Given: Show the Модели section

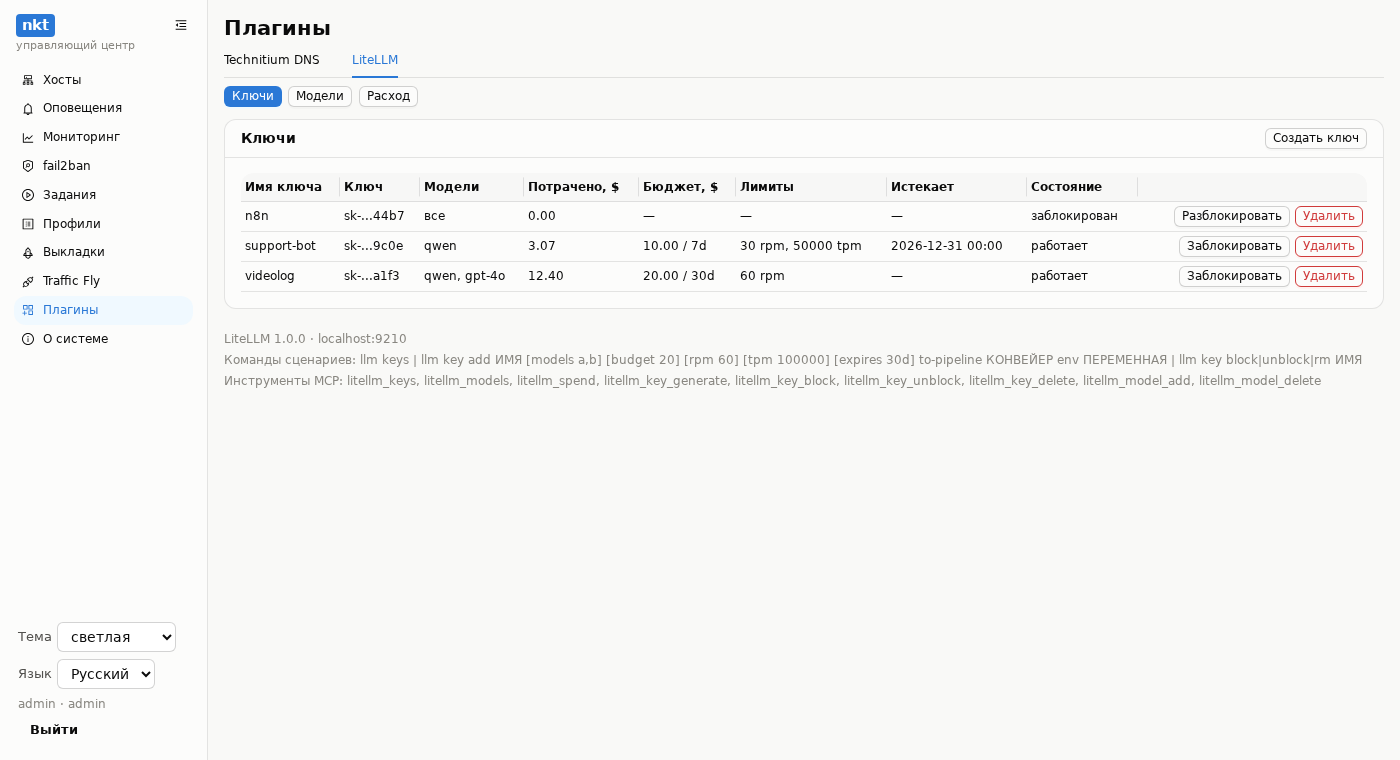Looking at the screenshot, I should coord(320,96).
